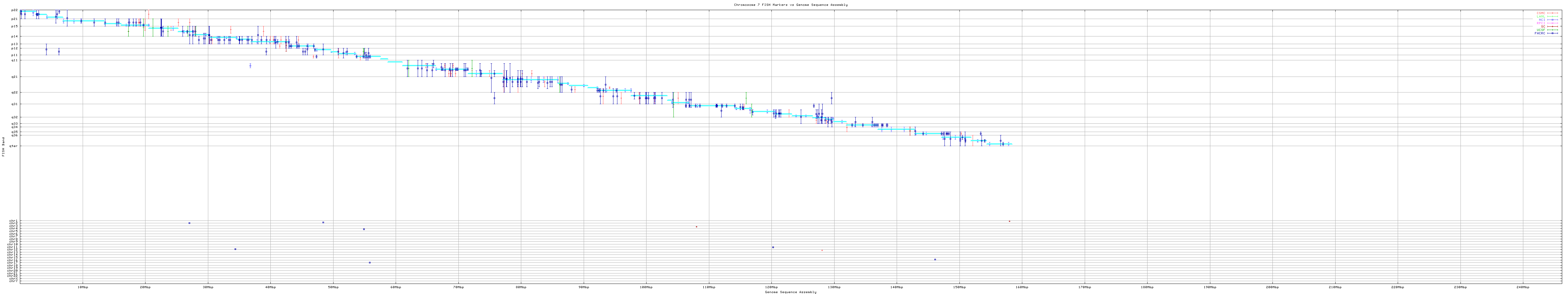
Task: Click the bottom x-axis title Genome Sequence Assembly
Action: (x=790, y=292)
